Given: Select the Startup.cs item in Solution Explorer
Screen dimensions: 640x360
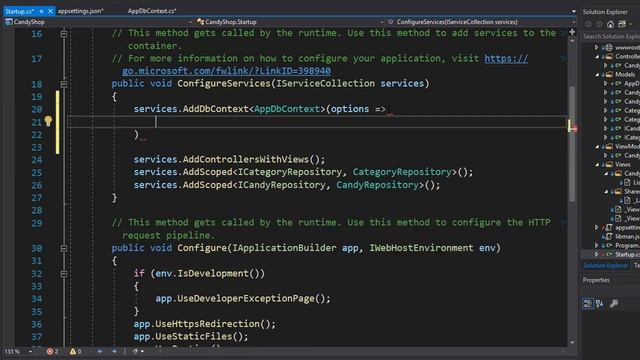Looking at the screenshot, I should [x=627, y=254].
